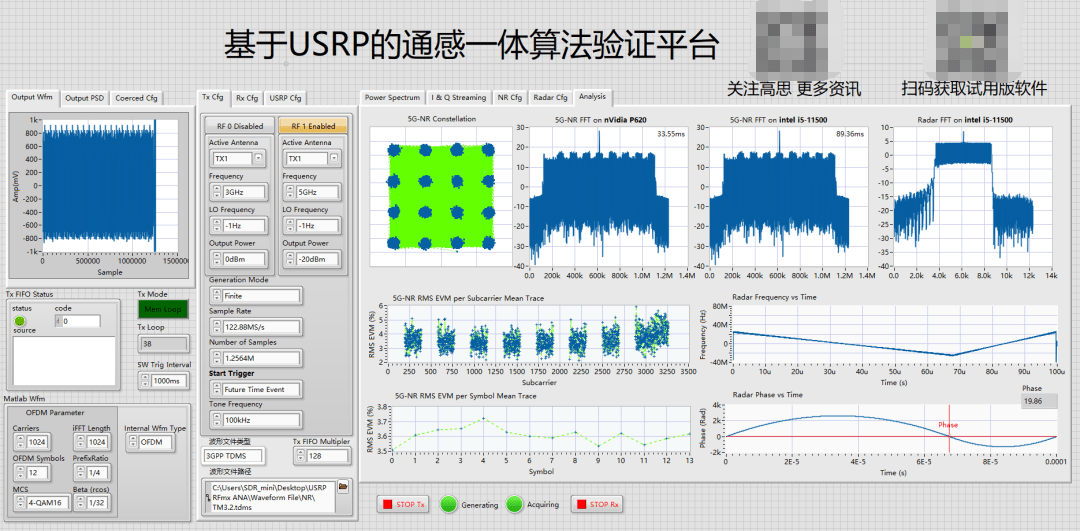Image resolution: width=1080 pixels, height=531 pixels.
Task: Click the Frequency 3GHz stepper arrows
Action: click(215, 192)
